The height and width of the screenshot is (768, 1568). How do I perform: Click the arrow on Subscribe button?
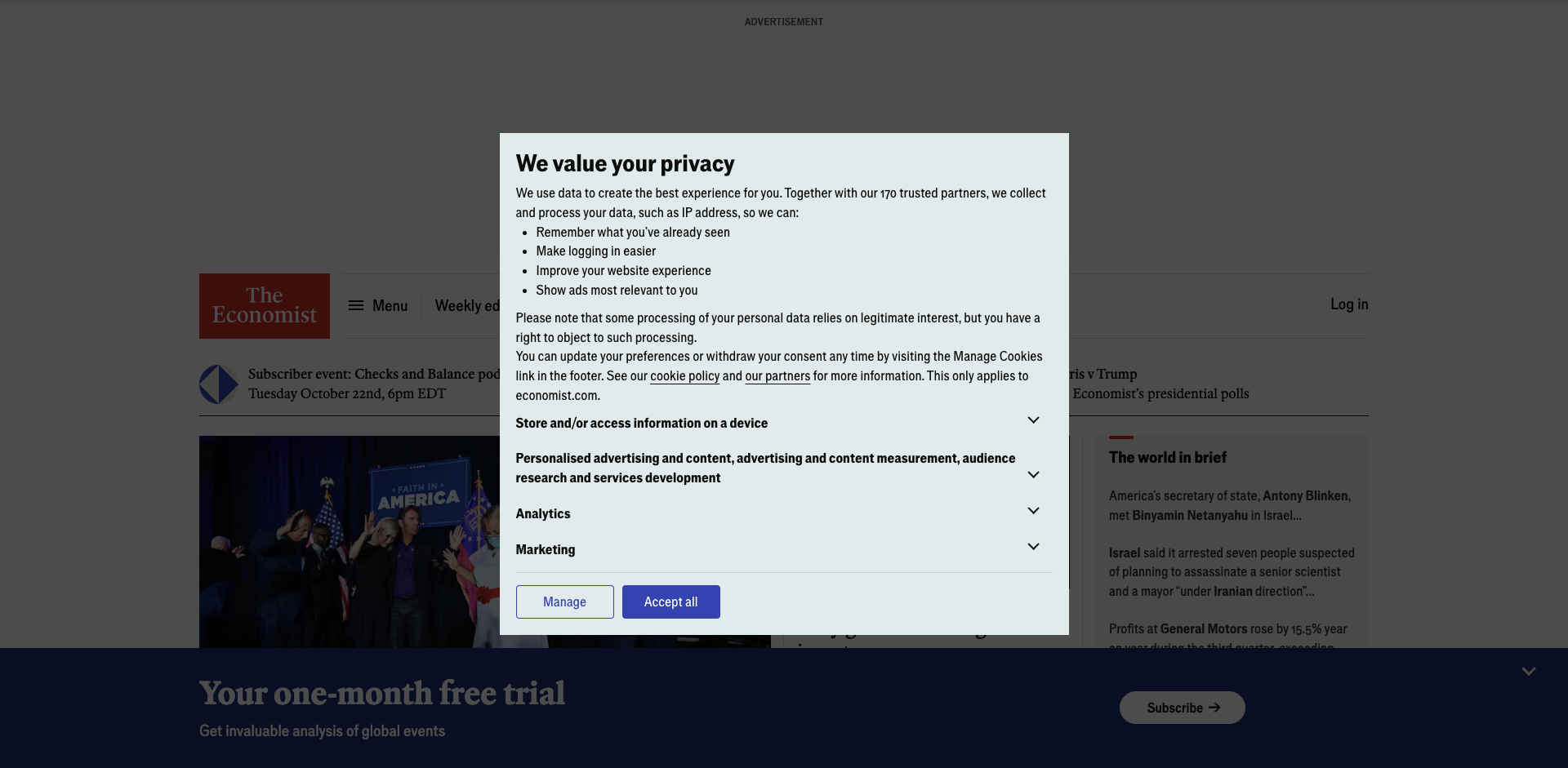pyautogui.click(x=1214, y=708)
